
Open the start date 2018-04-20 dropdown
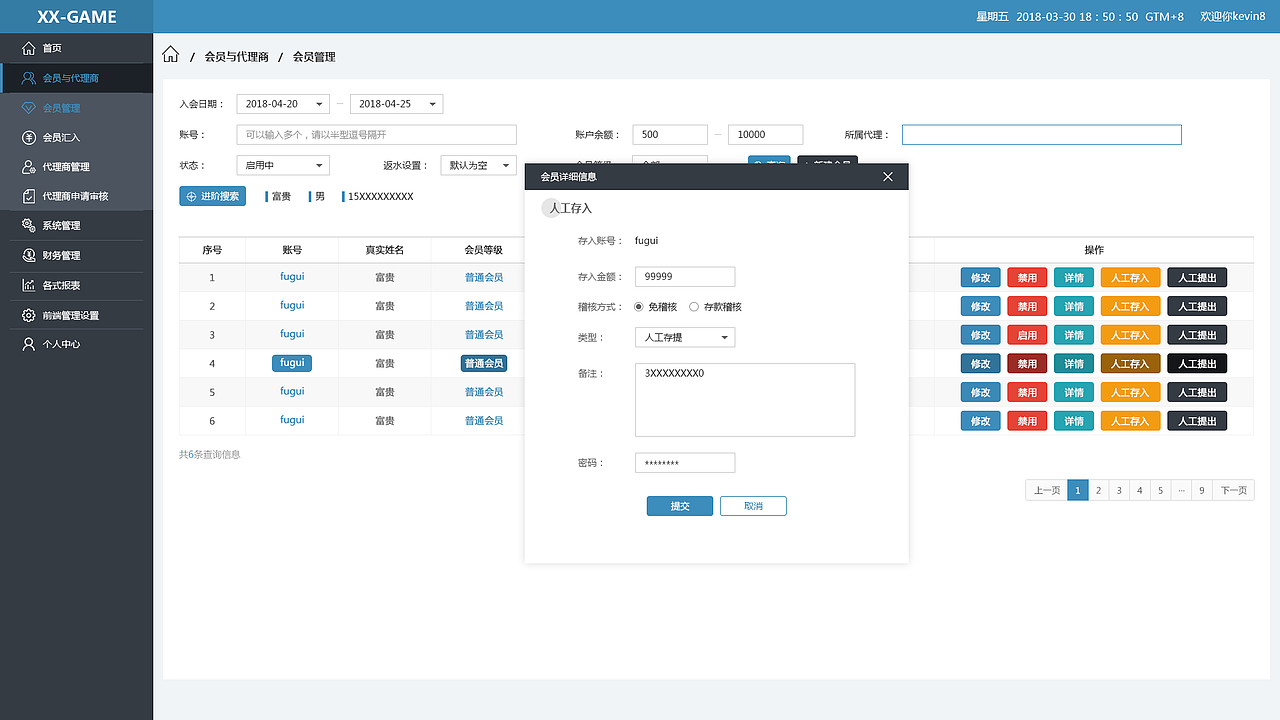click(x=283, y=104)
